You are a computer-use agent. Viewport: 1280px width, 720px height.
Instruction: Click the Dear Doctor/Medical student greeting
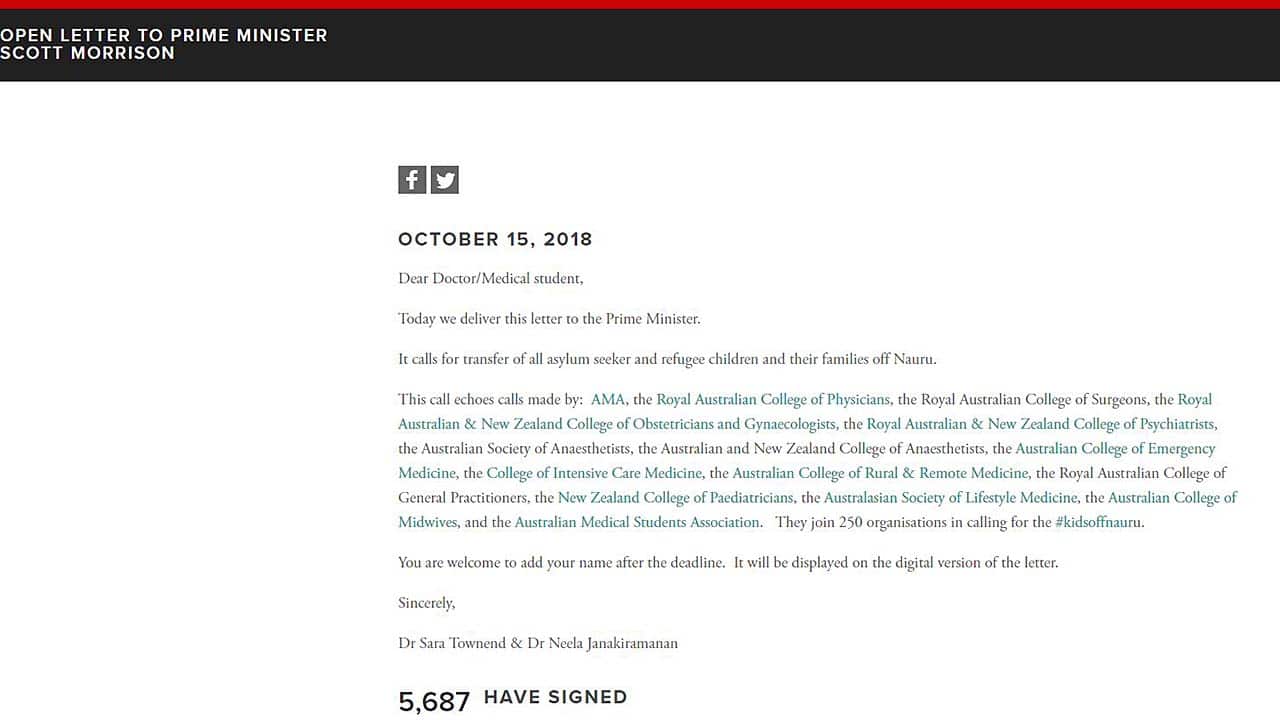[x=490, y=279]
